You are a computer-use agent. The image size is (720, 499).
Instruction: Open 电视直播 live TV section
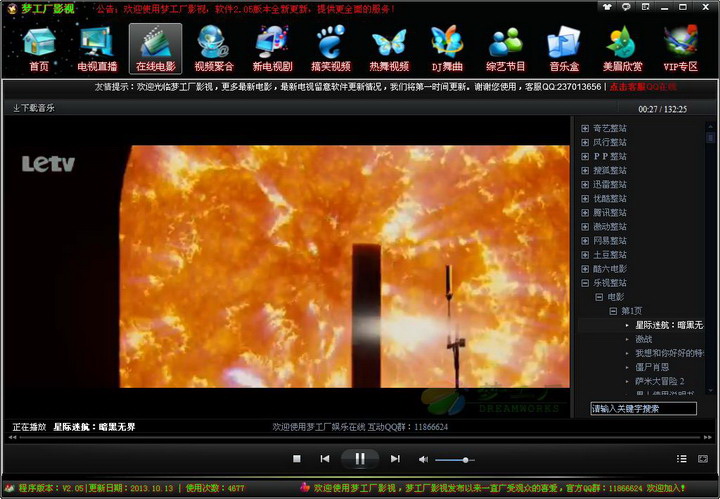[x=97, y=47]
